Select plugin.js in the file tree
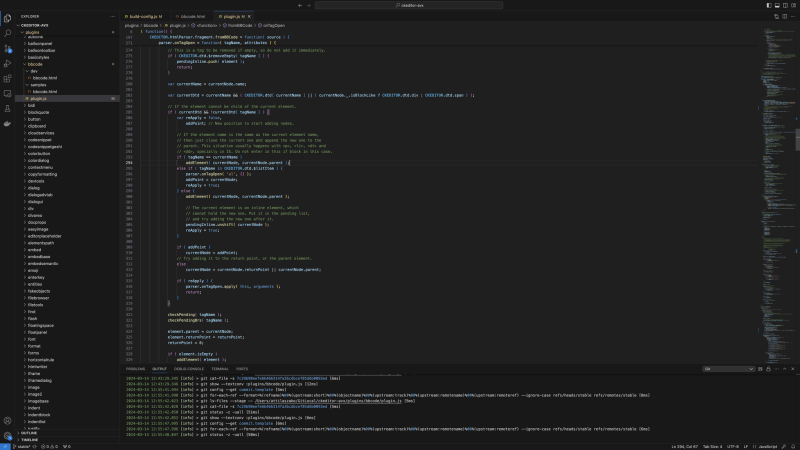800x450 pixels. pyautogui.click(x=67, y=98)
